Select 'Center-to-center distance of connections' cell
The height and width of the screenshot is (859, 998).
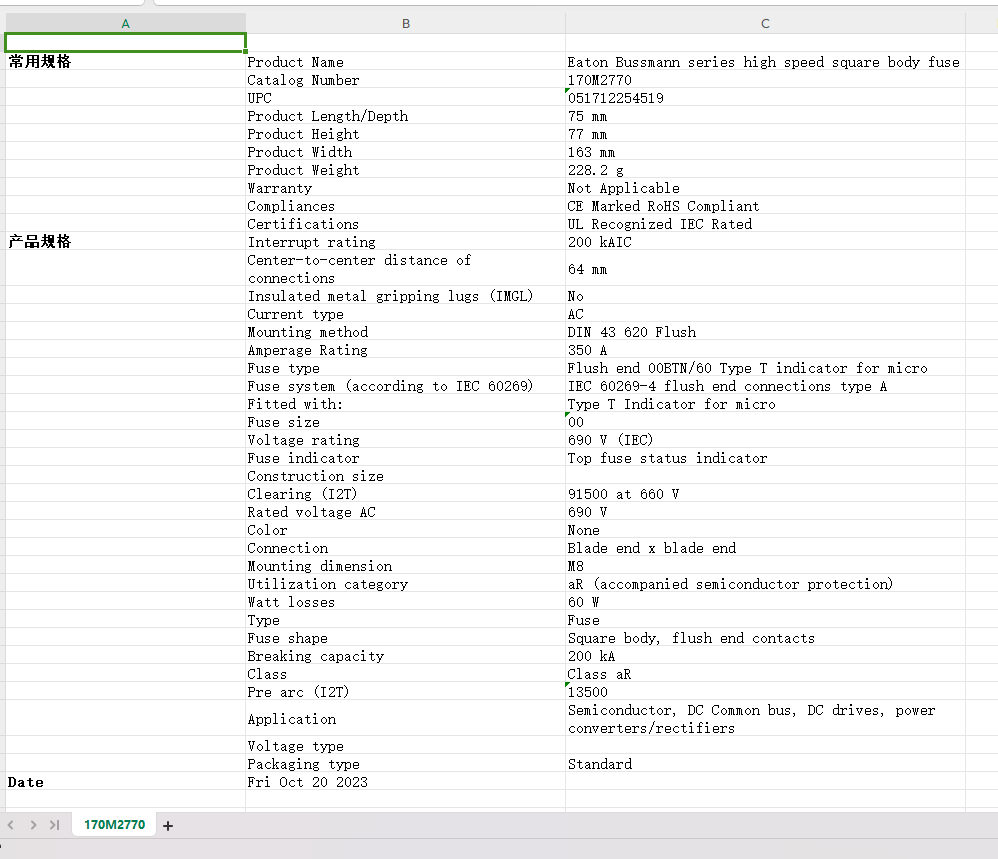click(x=405, y=269)
